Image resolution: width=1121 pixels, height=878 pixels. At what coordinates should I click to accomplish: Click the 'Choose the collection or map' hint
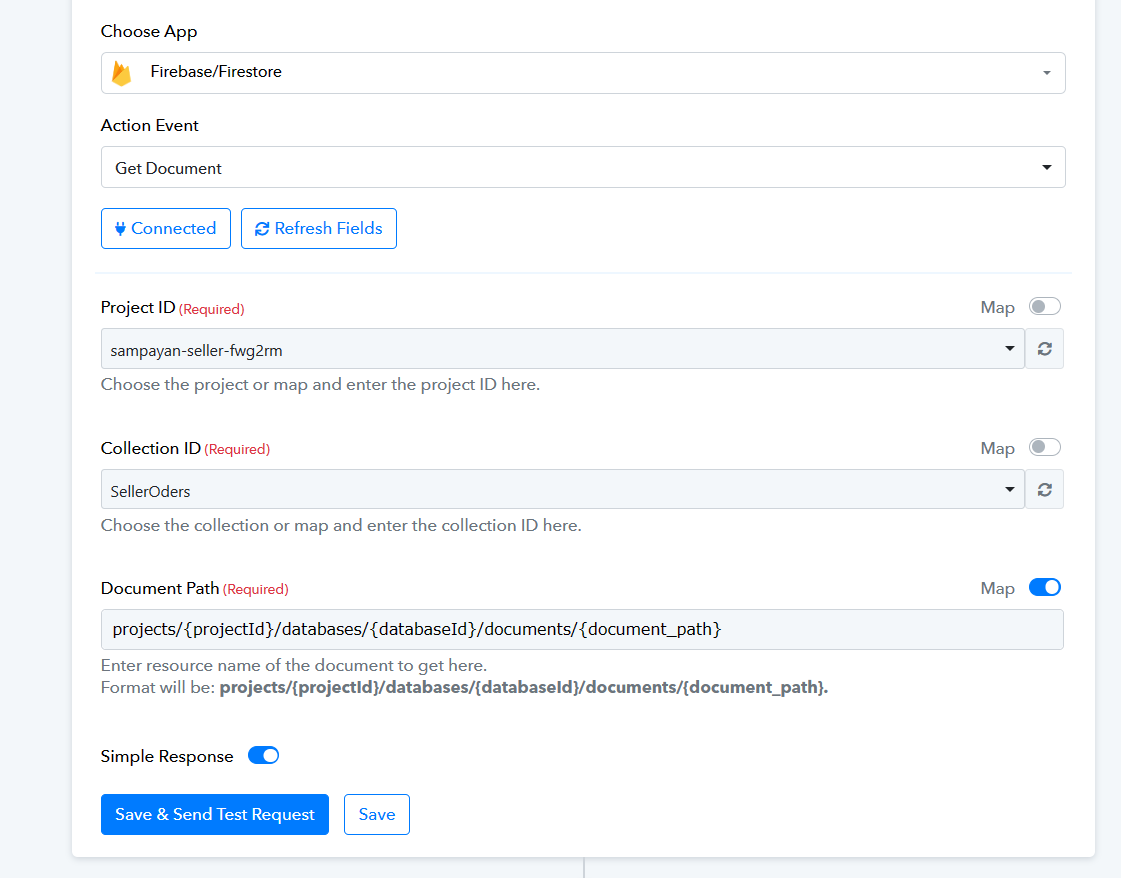pos(341,526)
